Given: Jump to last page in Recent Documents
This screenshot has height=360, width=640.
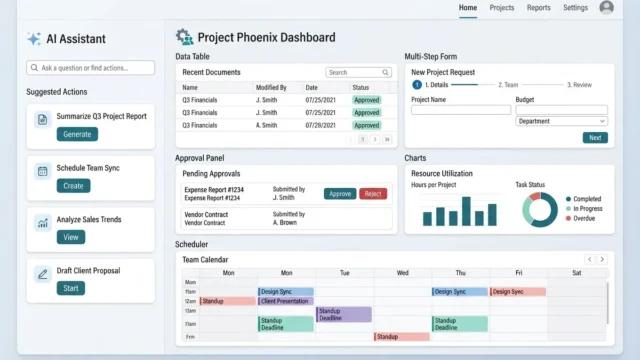Looking at the screenshot, I should click(x=387, y=140).
